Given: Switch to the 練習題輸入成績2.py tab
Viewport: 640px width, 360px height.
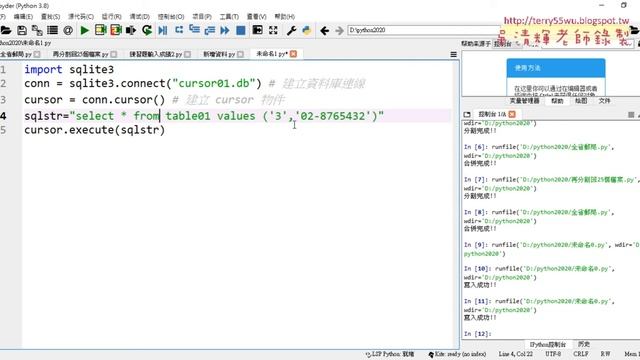Looking at the screenshot, I should [156, 54].
